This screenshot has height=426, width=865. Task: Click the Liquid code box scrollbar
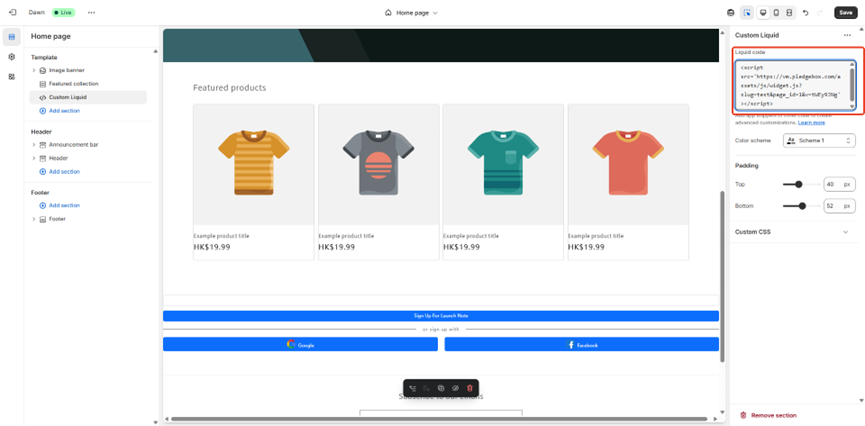[x=852, y=85]
